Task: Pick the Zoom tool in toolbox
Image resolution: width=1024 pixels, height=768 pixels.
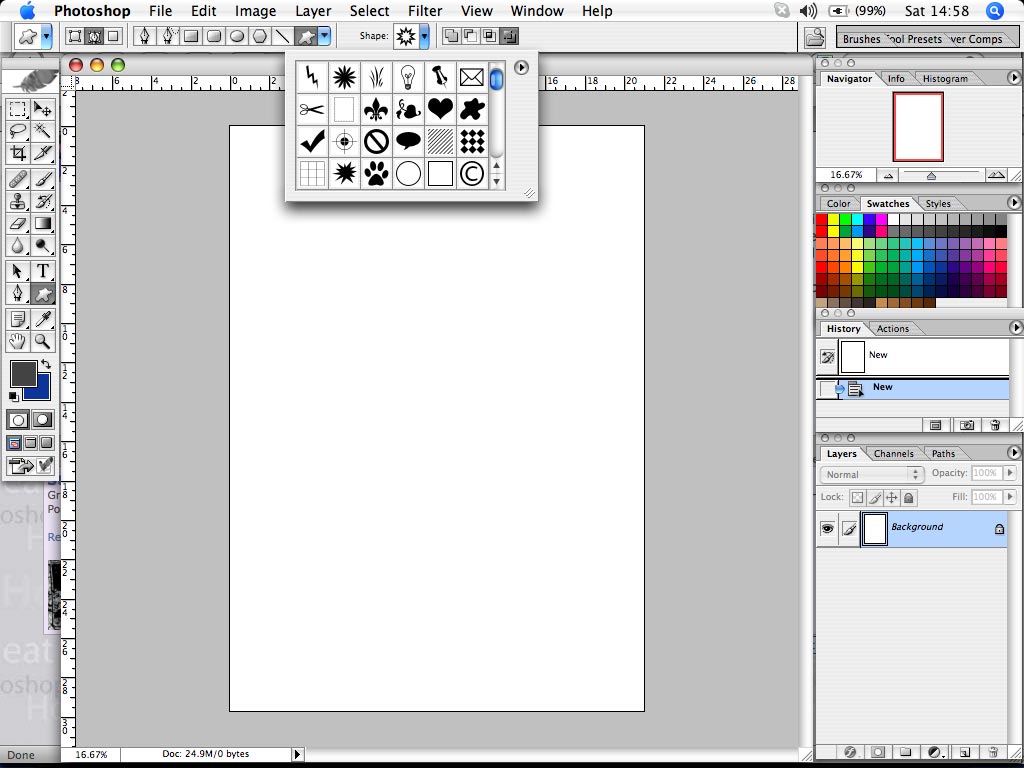Action: click(x=43, y=342)
